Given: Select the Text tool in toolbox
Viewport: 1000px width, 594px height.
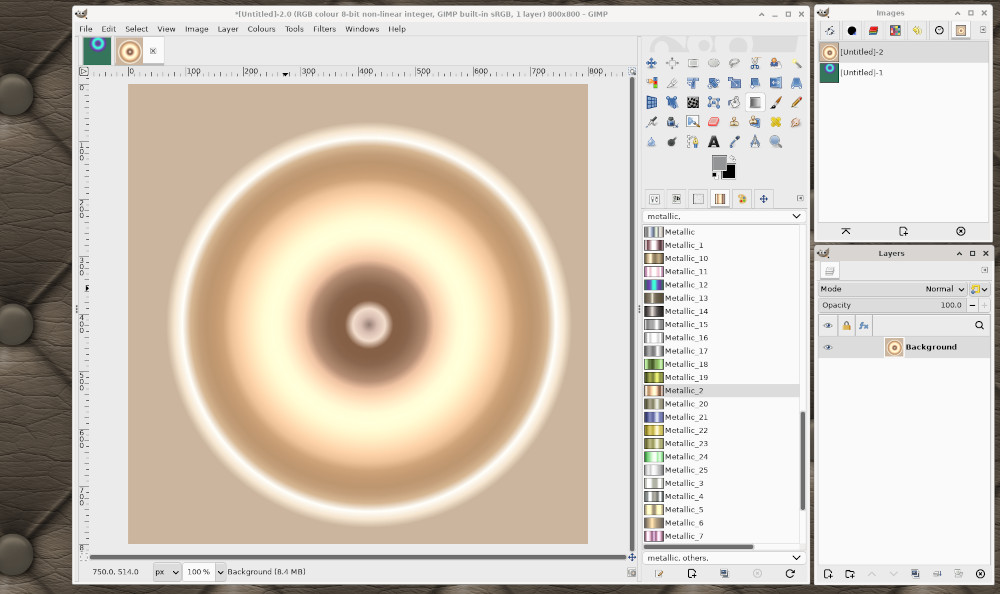Looking at the screenshot, I should tap(713, 142).
